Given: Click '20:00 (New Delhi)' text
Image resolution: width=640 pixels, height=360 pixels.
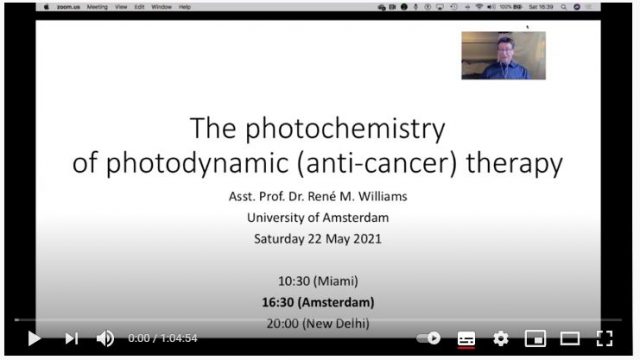Looking at the screenshot, I should [318, 324].
